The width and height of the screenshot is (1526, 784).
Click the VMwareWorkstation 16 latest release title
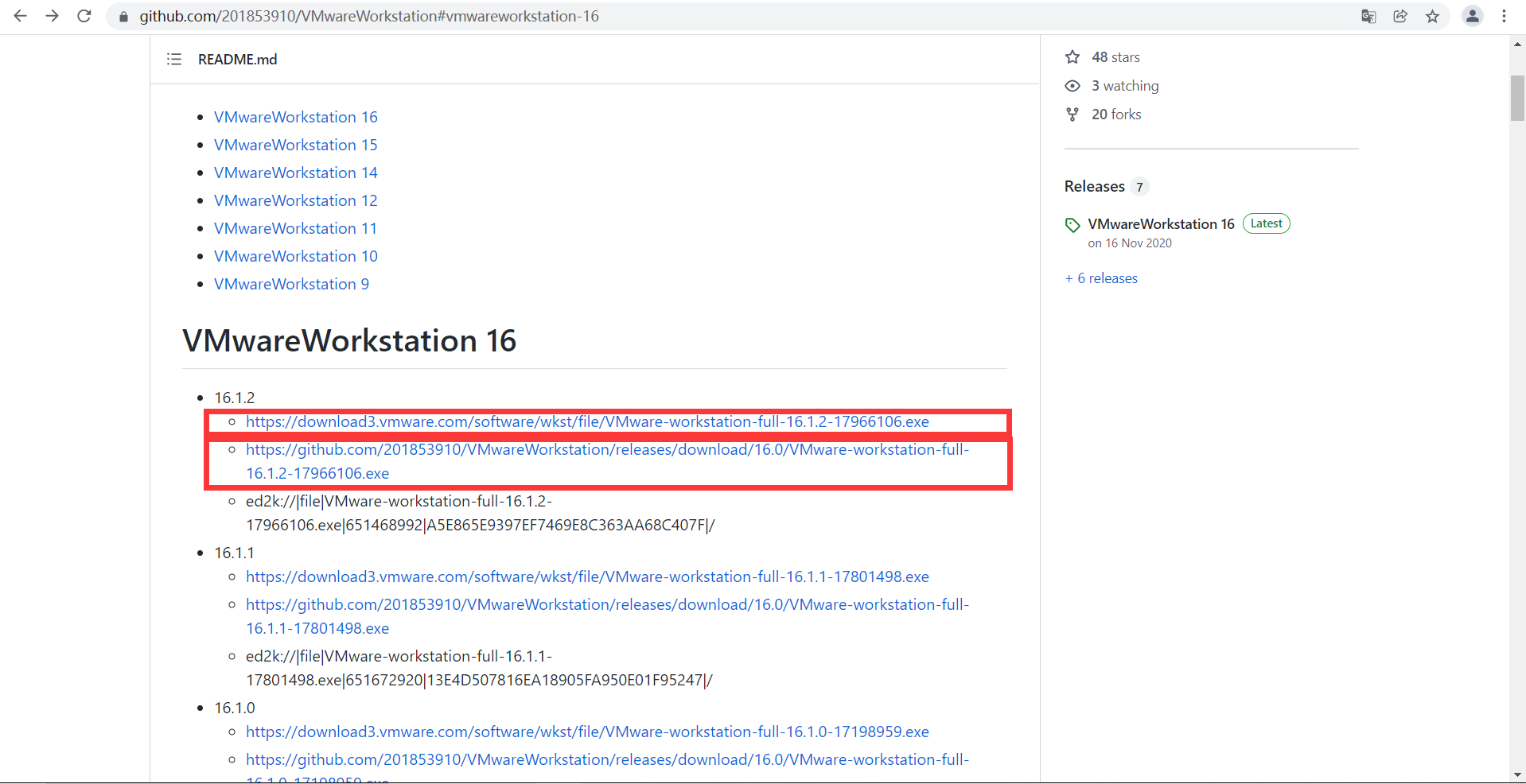(x=1161, y=223)
